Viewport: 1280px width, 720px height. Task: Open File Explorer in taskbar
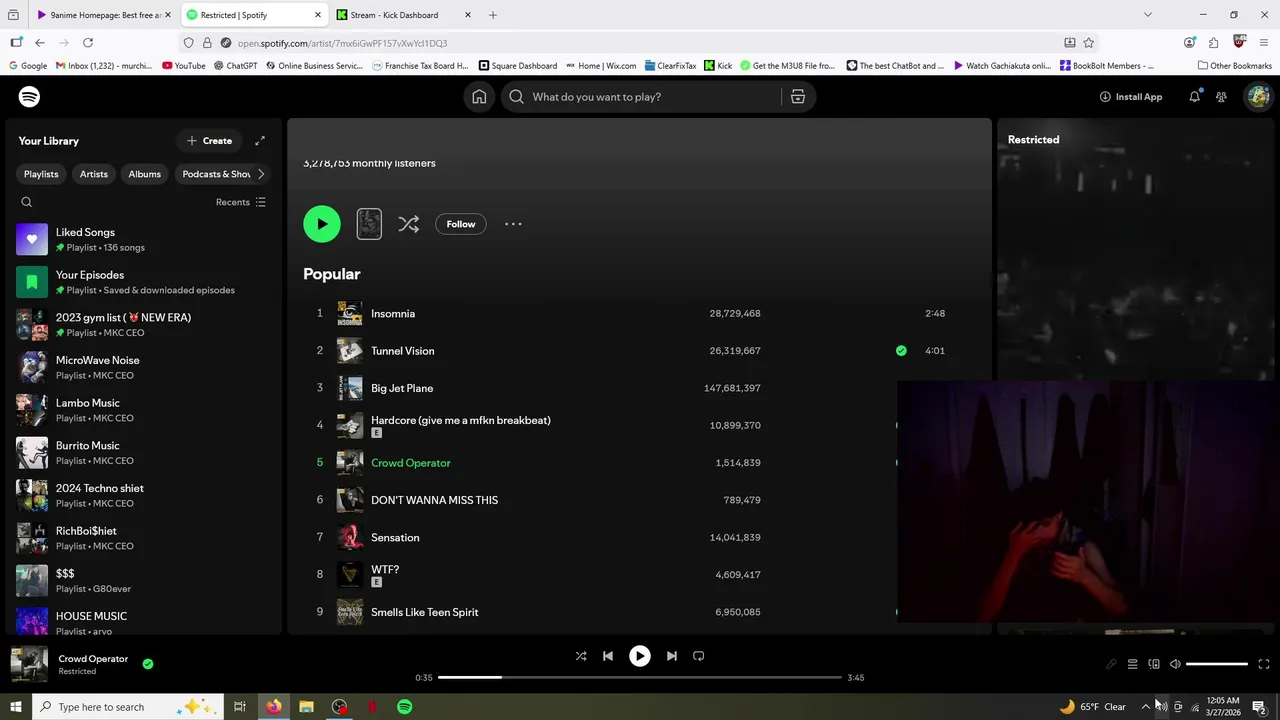click(x=307, y=707)
